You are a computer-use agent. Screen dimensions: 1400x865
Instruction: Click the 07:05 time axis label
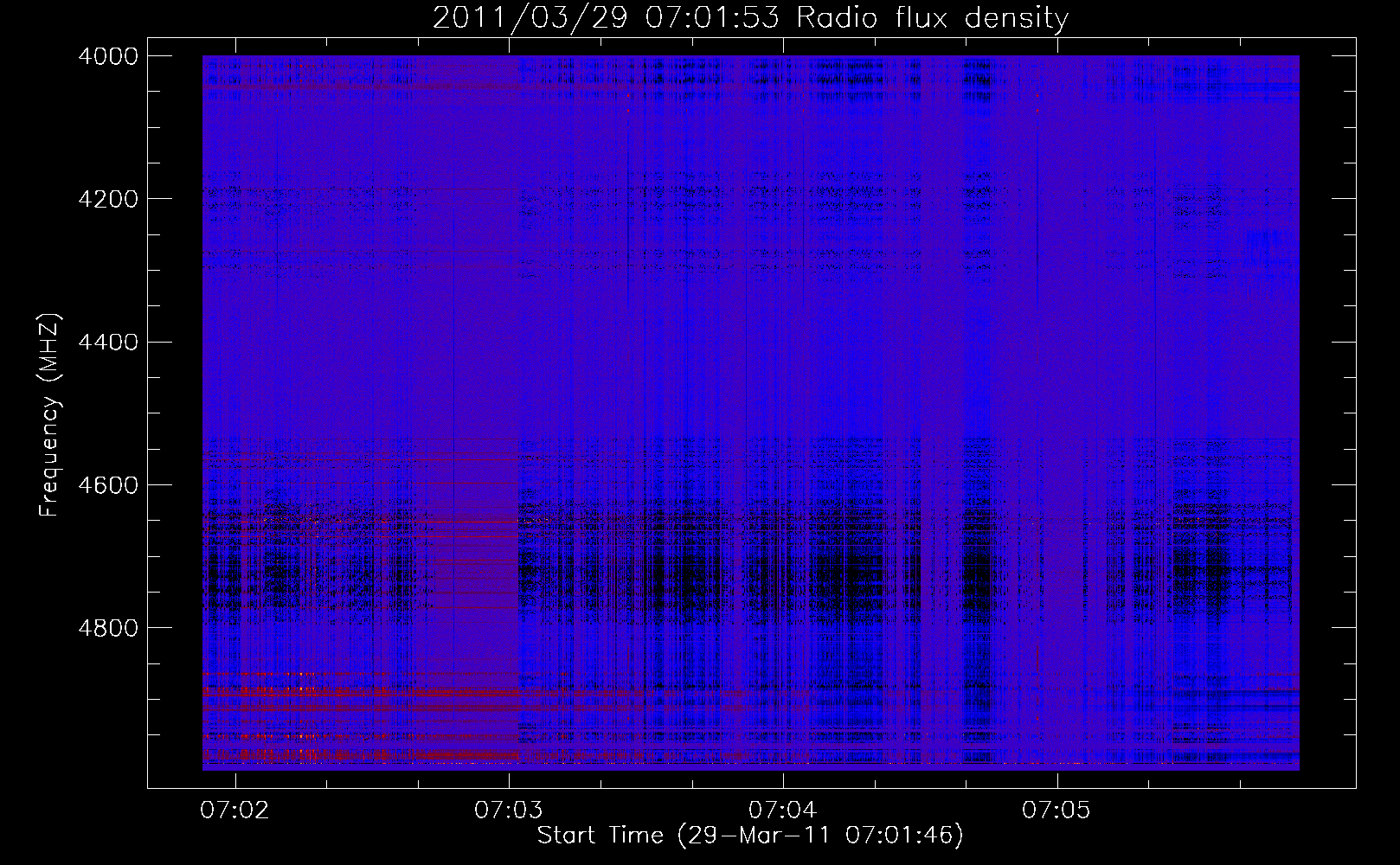coord(1056,810)
